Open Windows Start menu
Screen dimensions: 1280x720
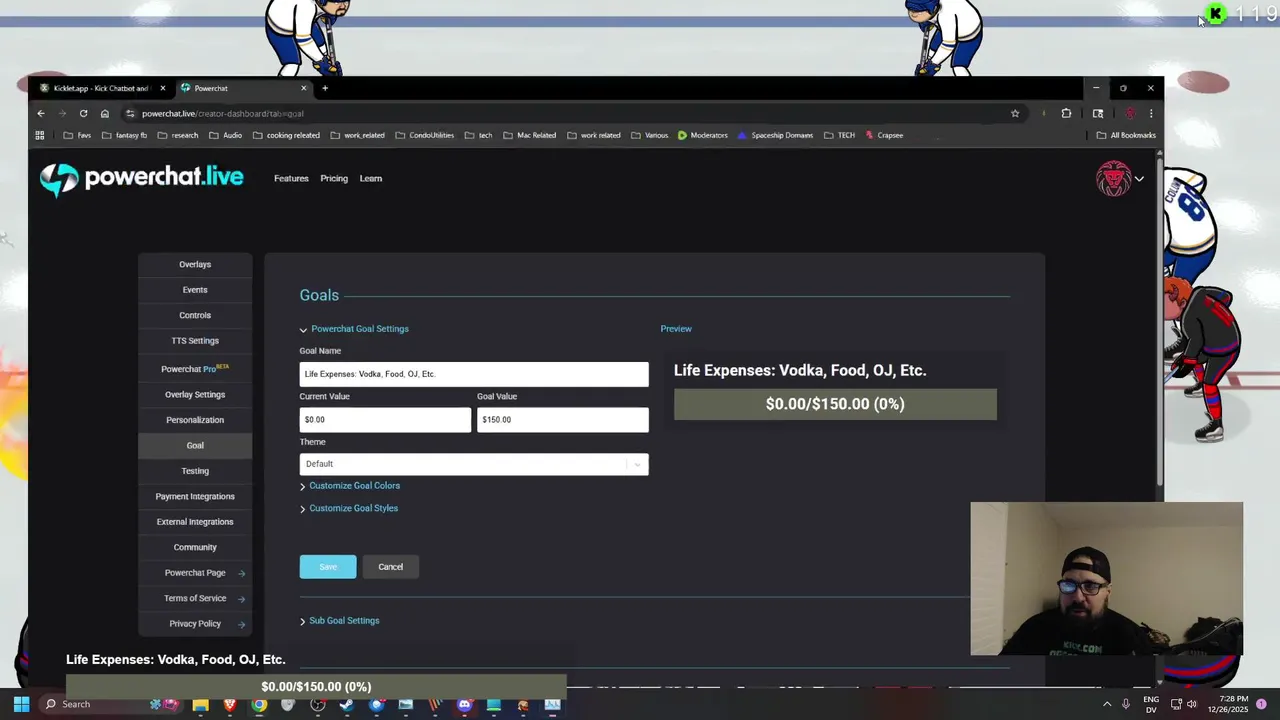coord(21,704)
